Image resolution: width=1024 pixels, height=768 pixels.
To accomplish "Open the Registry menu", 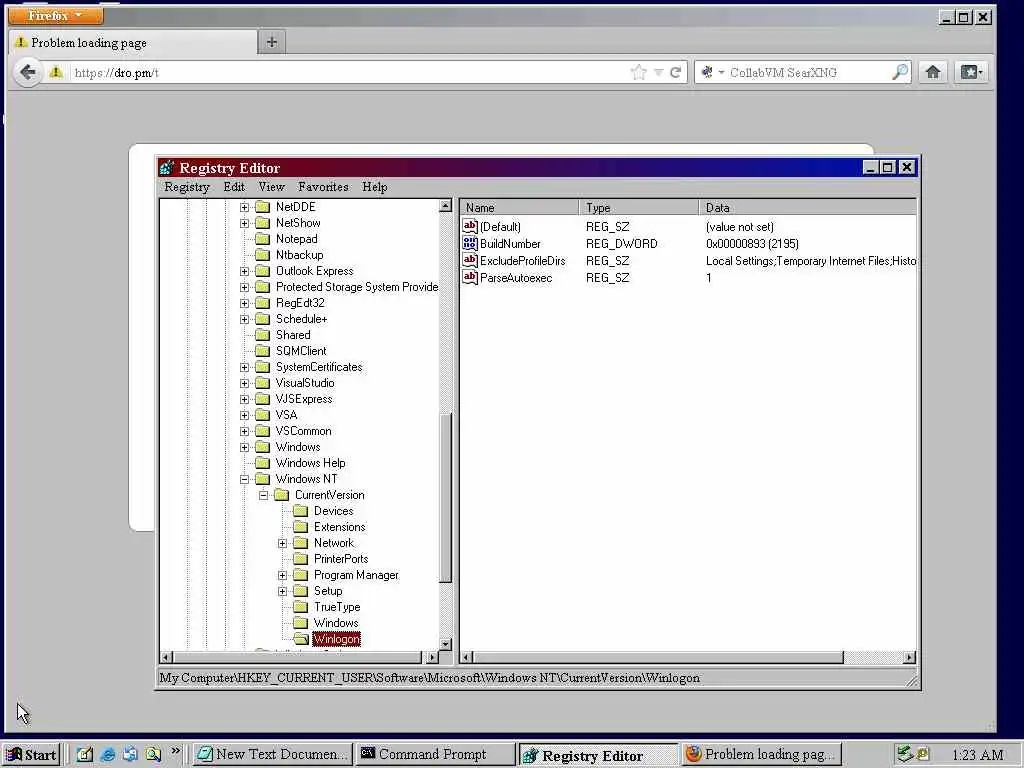I will click(187, 187).
